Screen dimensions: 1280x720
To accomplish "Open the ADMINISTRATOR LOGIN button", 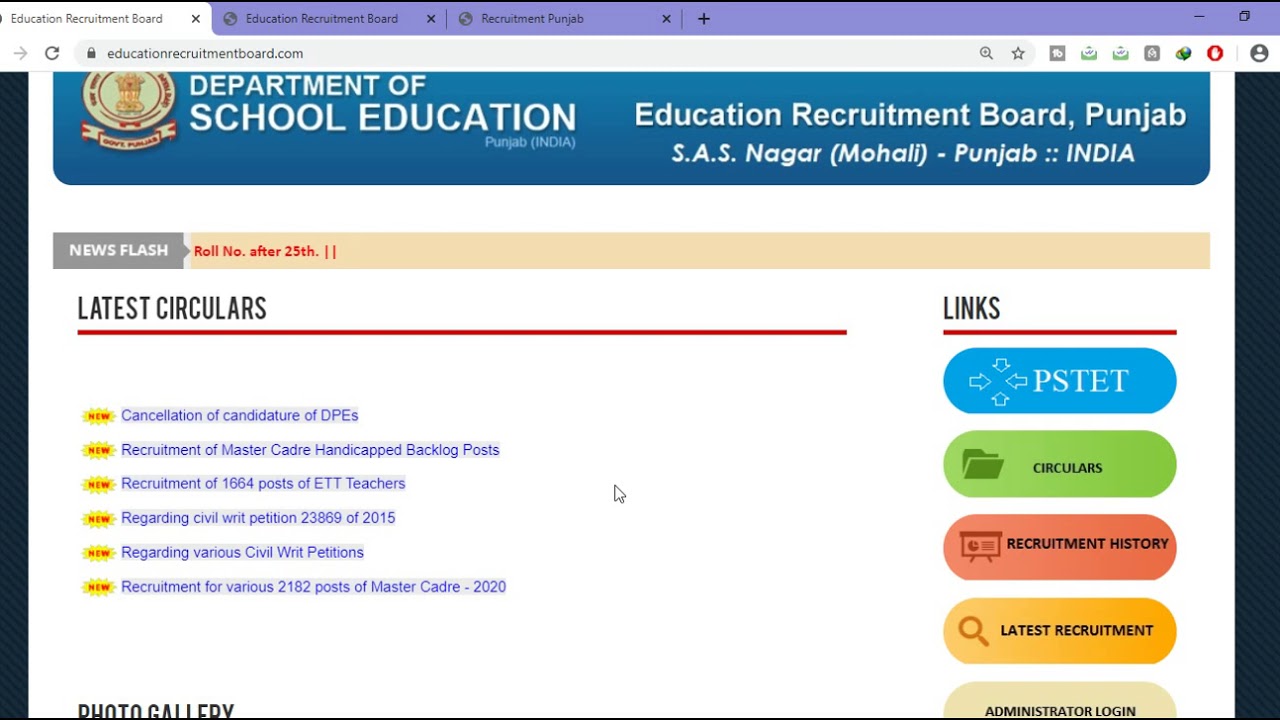I will (x=1060, y=701).
